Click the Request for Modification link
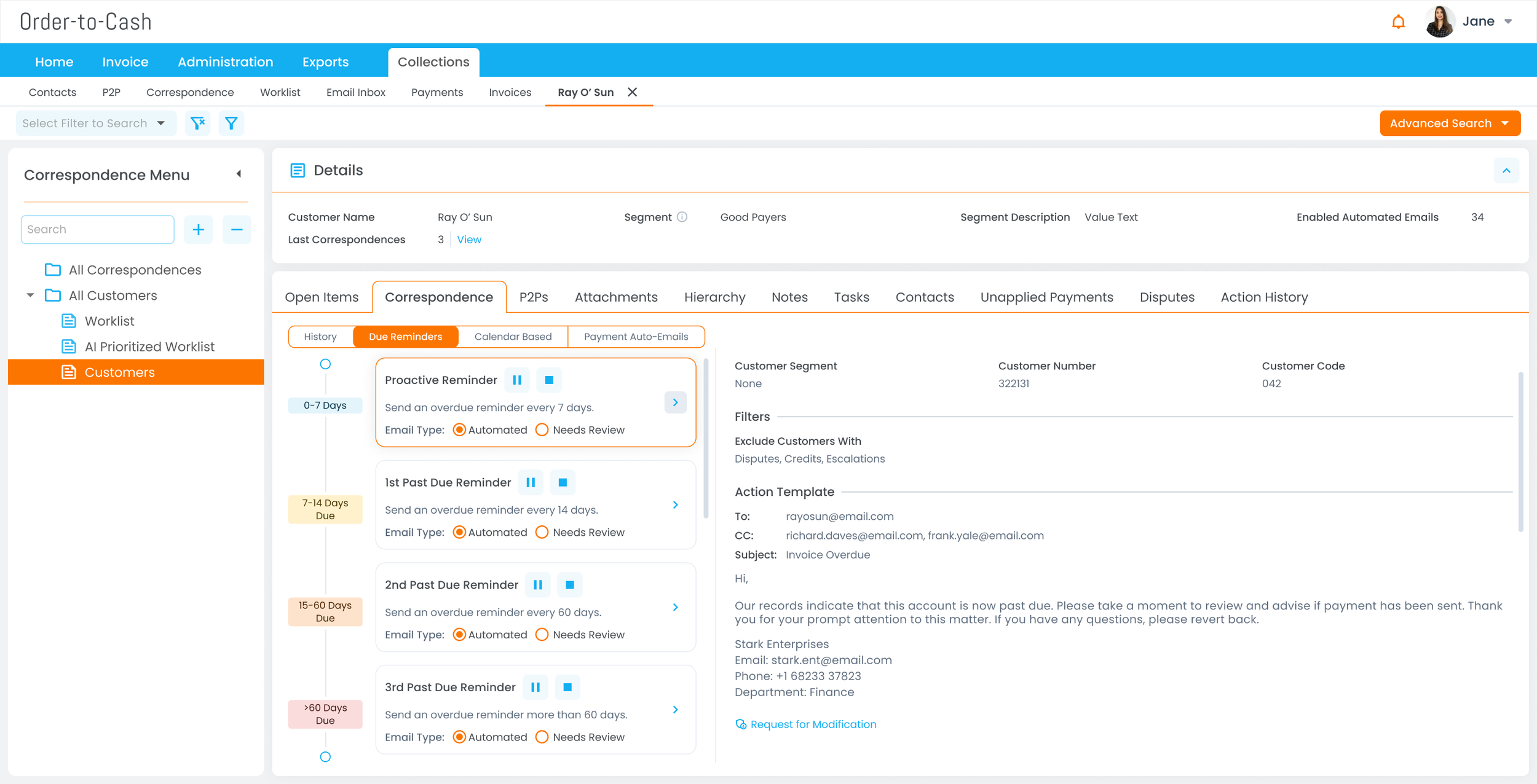The image size is (1537, 784). point(812,724)
